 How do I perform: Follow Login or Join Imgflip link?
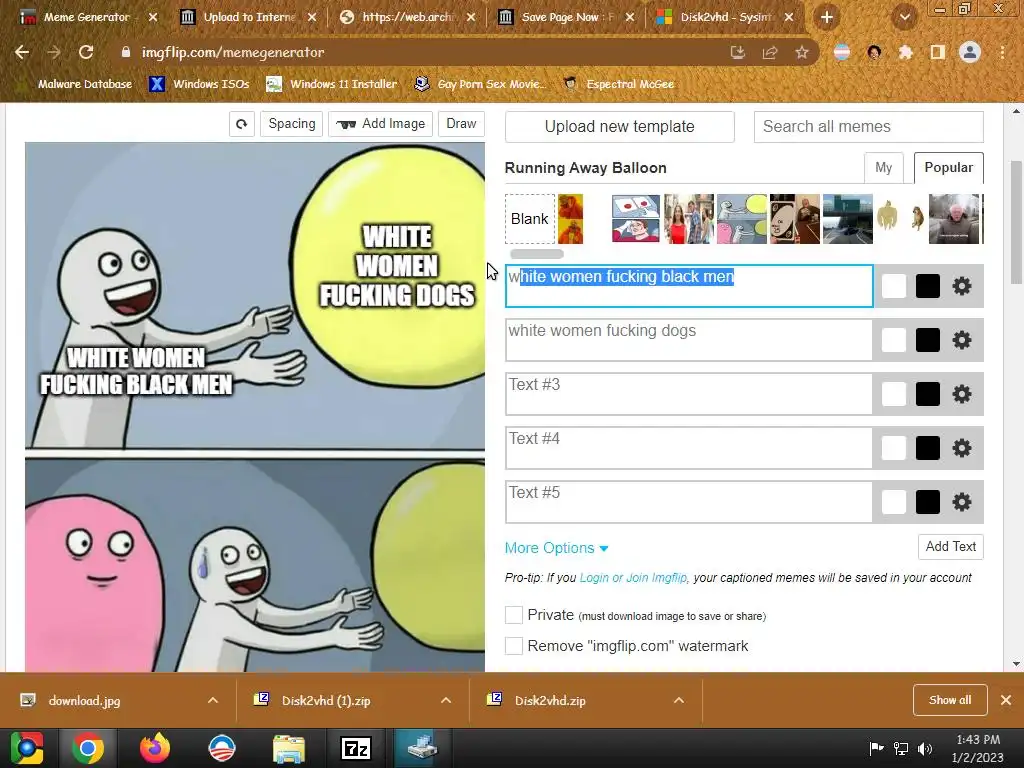(x=633, y=578)
